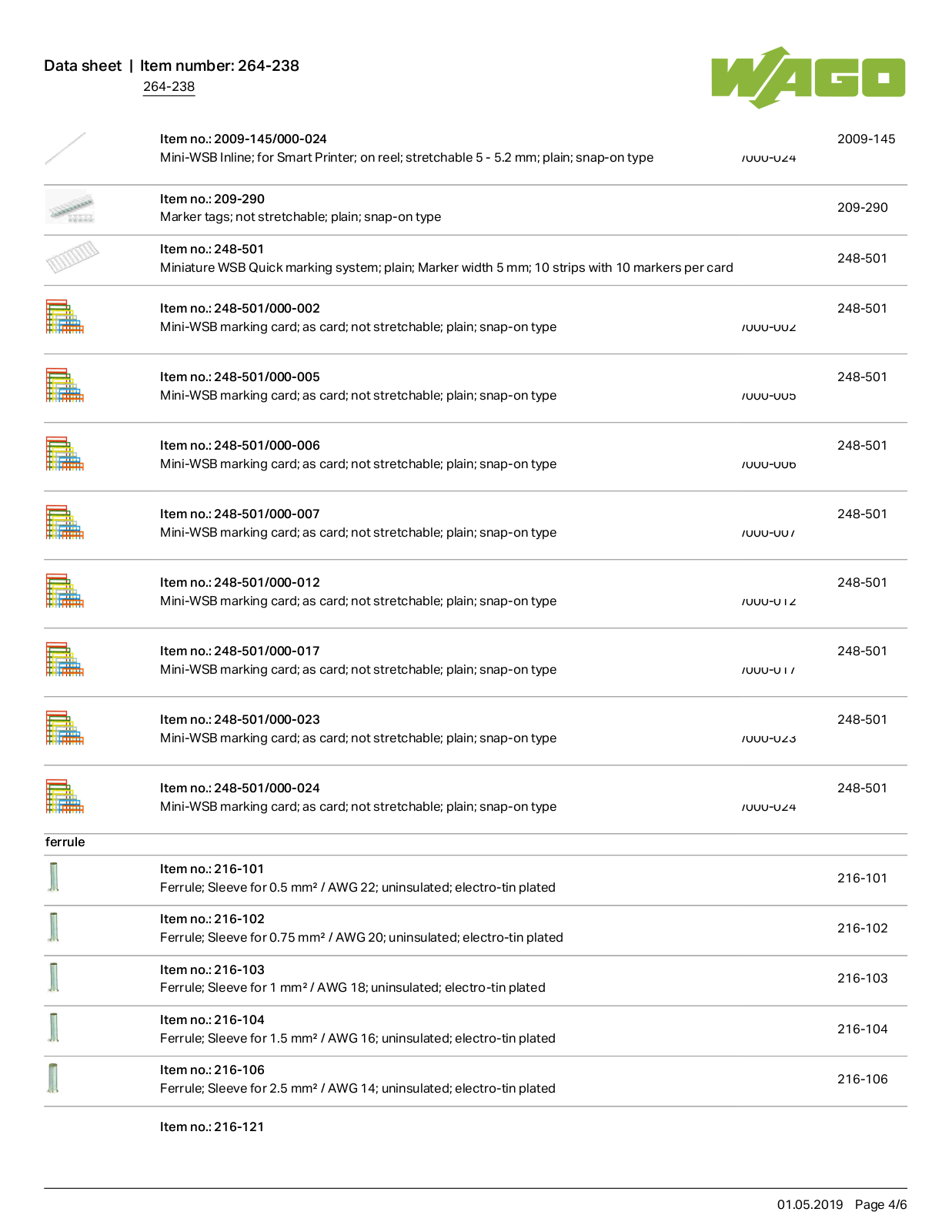Click the '01.05.2019' footer date
Viewport: 952px width, 1232px height.
(810, 1205)
